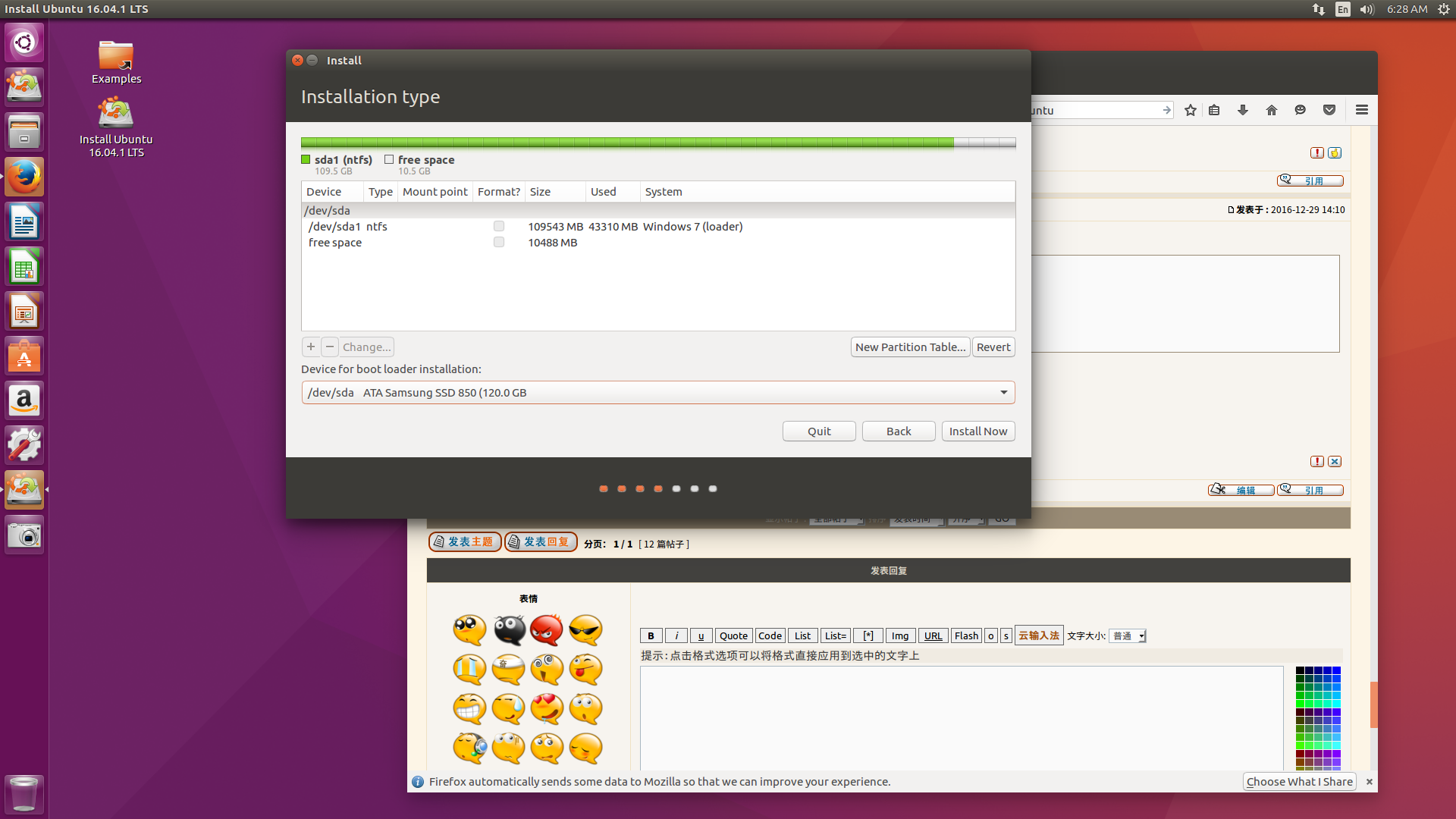Open the sound volume indicator
This screenshot has width=1456, height=819.
tap(1367, 9)
